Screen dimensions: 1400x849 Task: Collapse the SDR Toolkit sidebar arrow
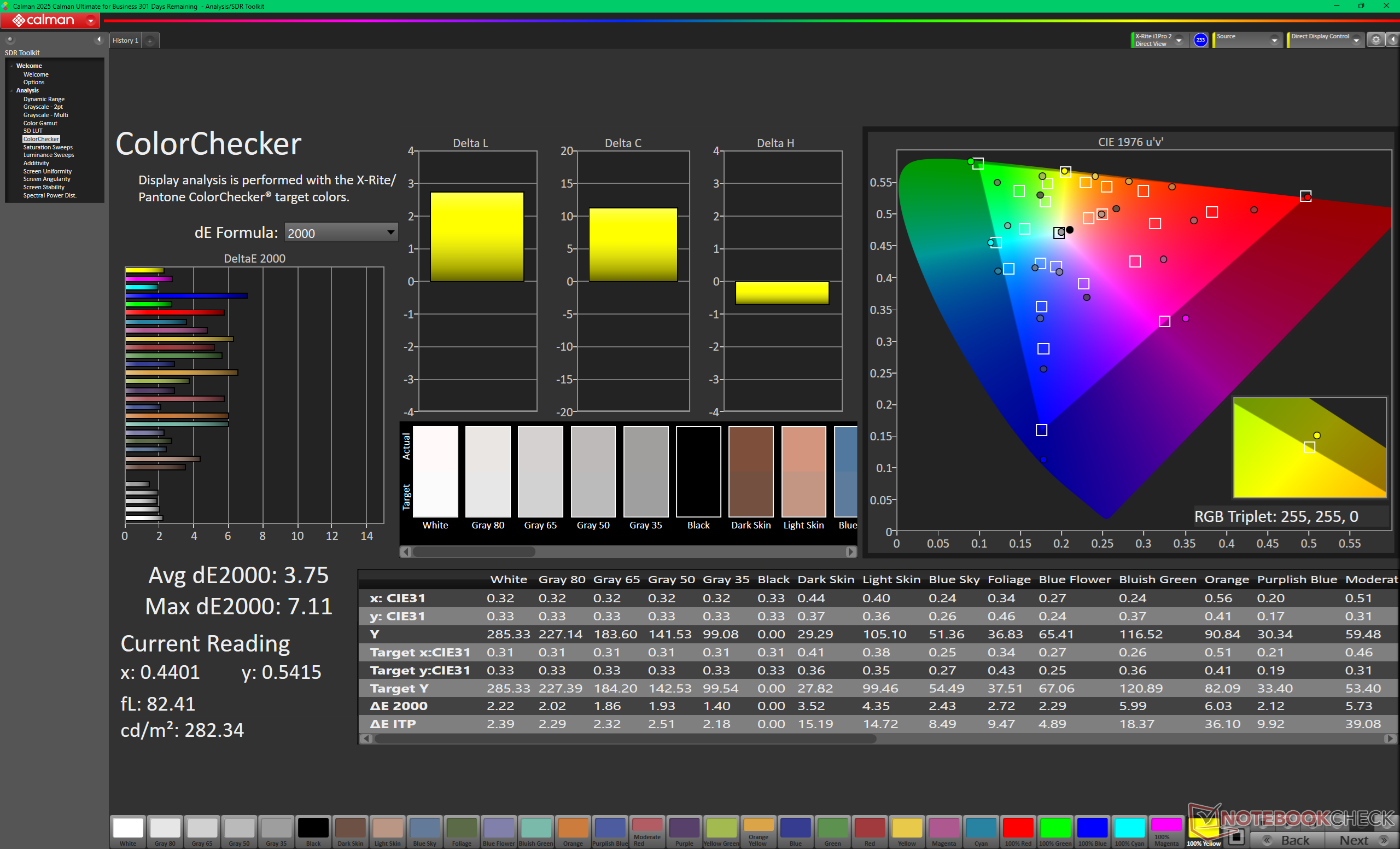point(99,39)
